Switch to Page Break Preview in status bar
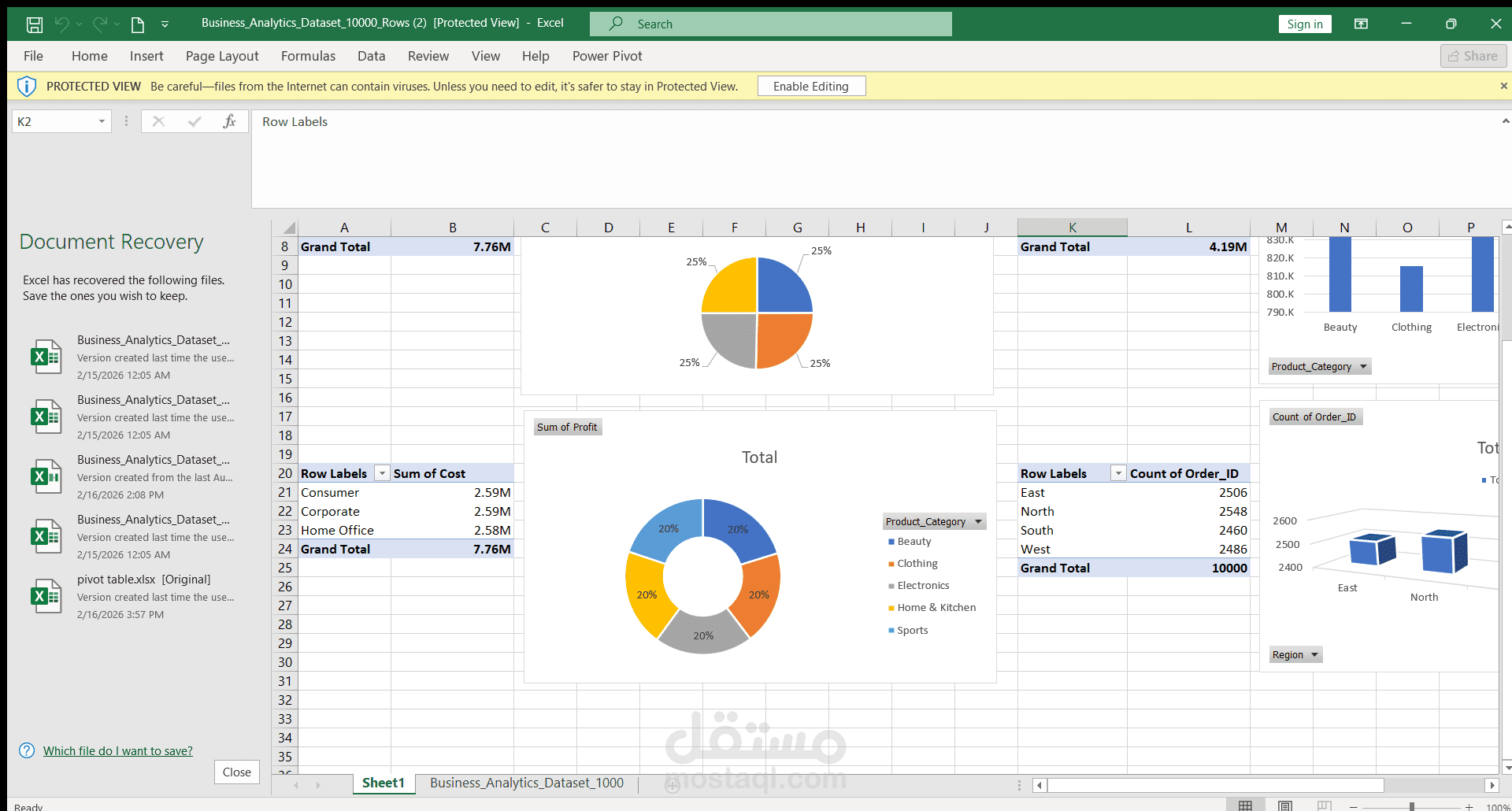Image resolution: width=1512 pixels, height=811 pixels. click(1325, 805)
